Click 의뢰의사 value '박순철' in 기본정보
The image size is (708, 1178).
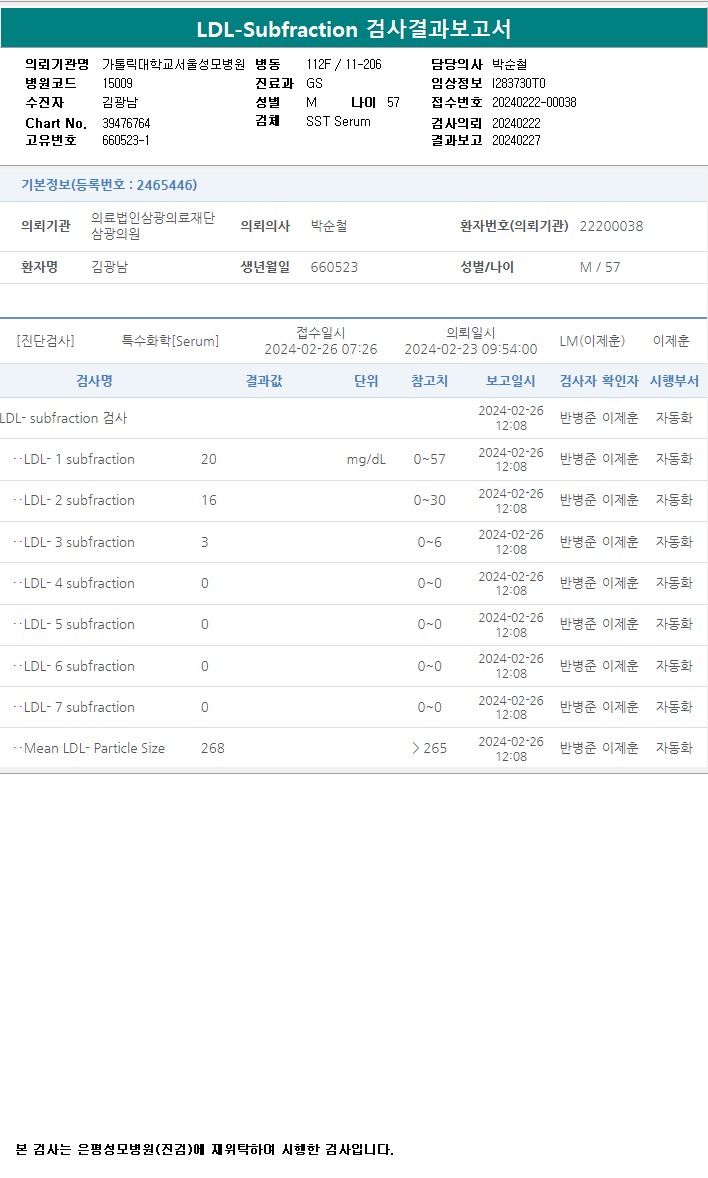pyautogui.click(x=329, y=226)
